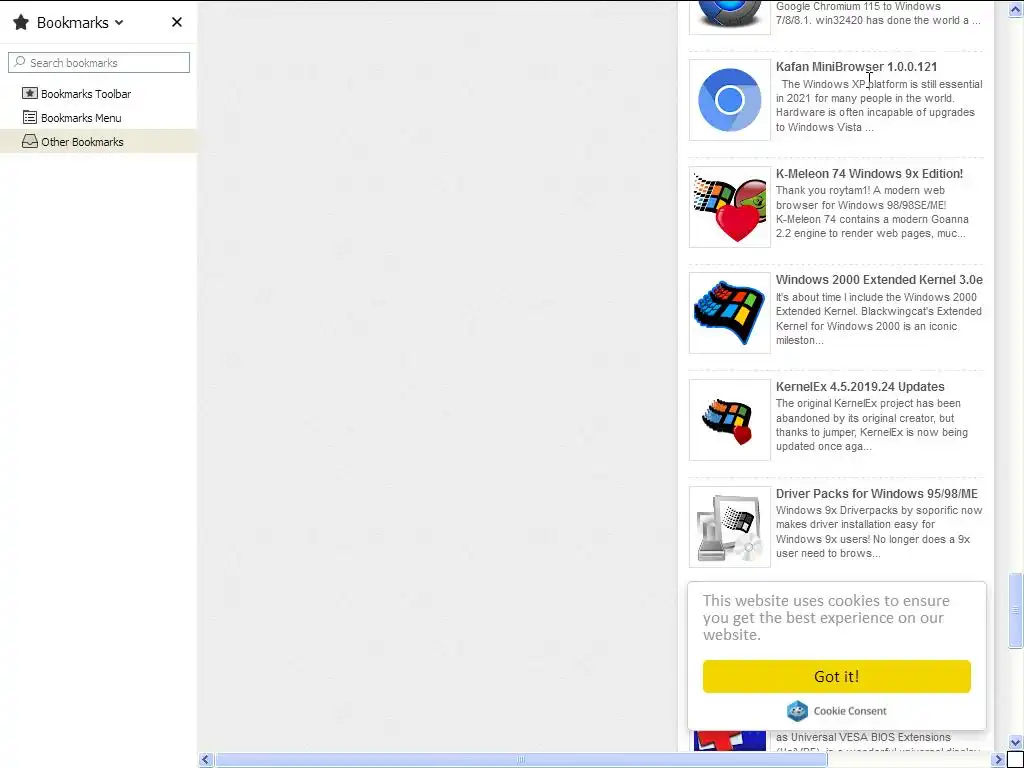The height and width of the screenshot is (768, 1024).
Task: Click the Bookmarks Toolbar folder icon
Action: pos(29,93)
